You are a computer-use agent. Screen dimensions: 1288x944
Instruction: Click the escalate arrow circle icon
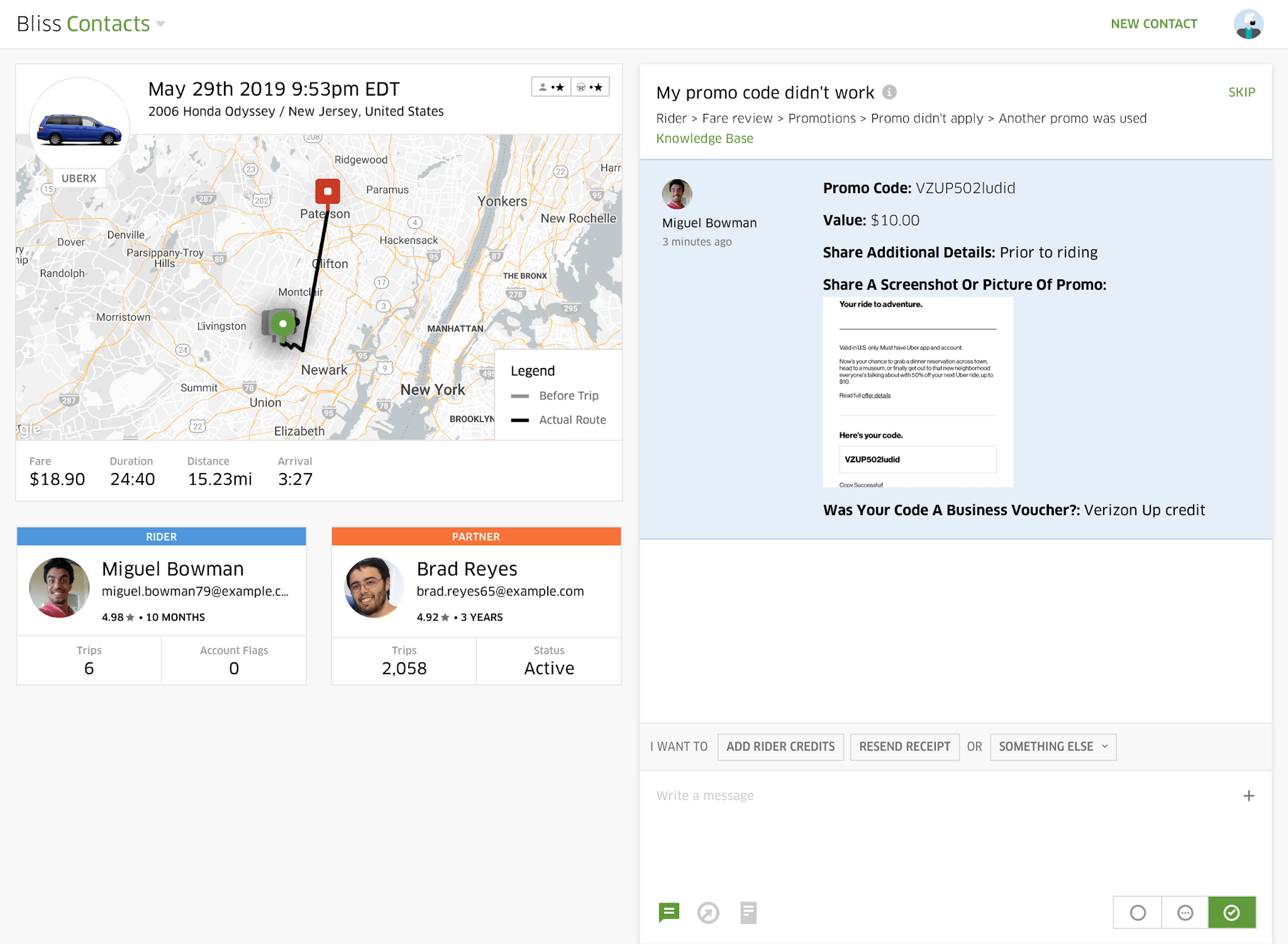(708, 913)
